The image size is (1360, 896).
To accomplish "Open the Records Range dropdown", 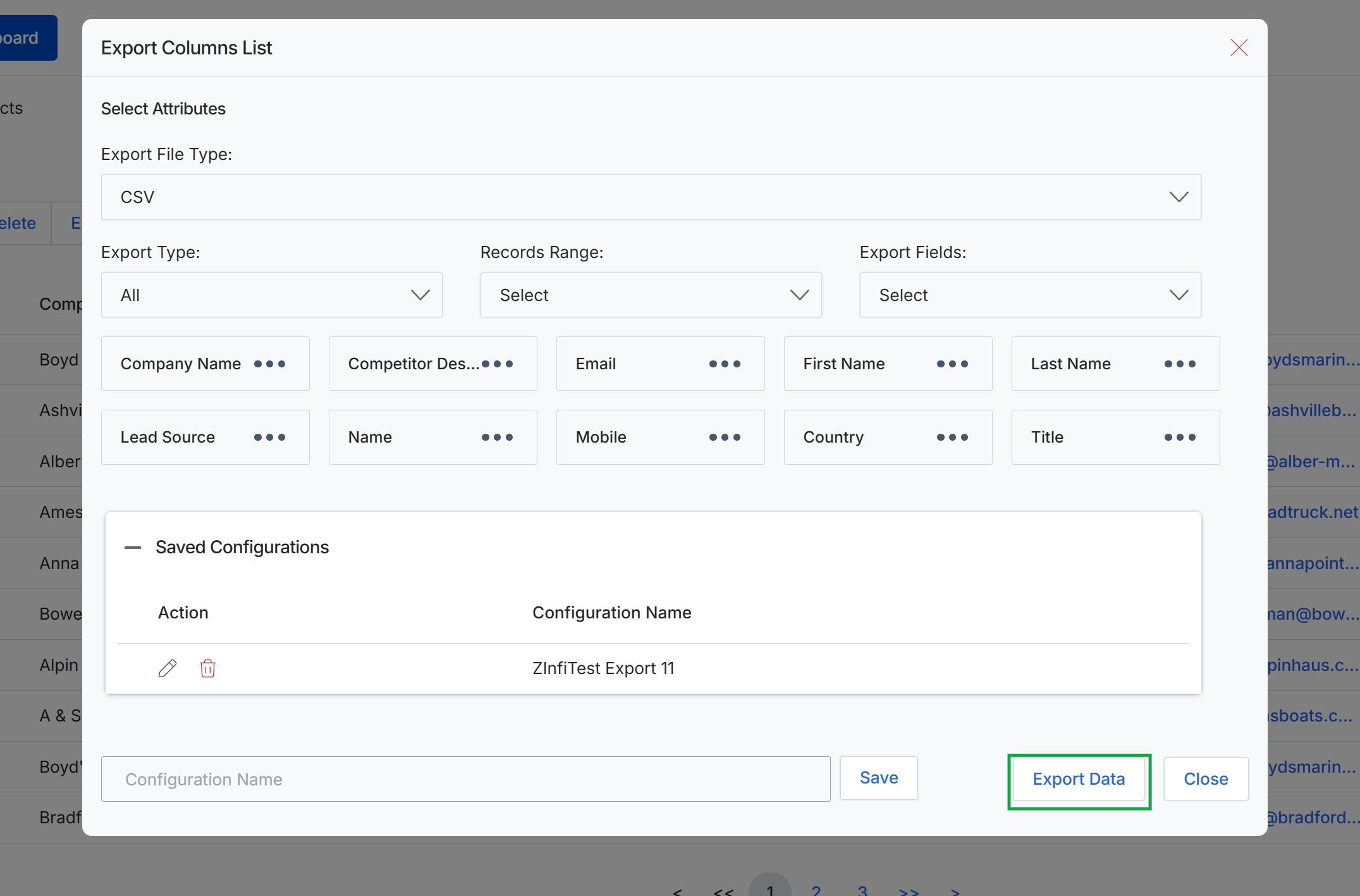I will [x=651, y=295].
